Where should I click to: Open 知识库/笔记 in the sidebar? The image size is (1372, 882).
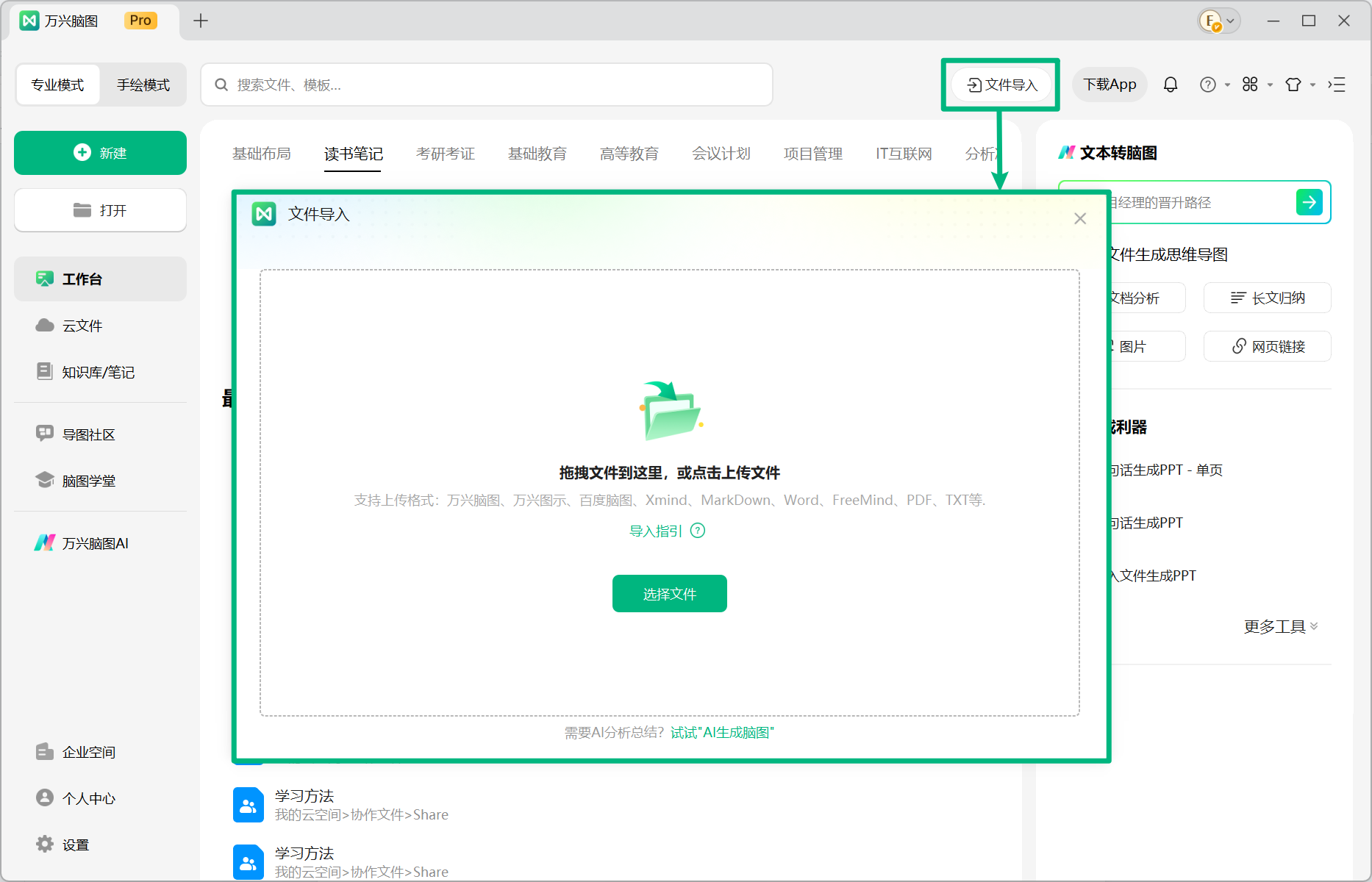click(x=100, y=372)
